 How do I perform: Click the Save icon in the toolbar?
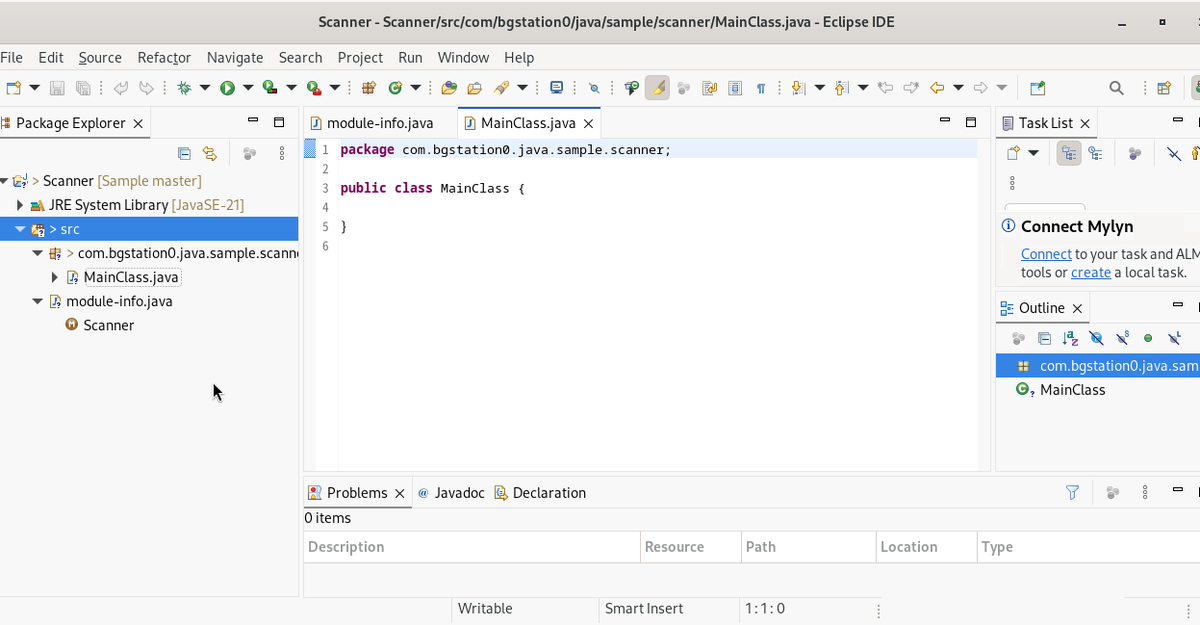[x=57, y=88]
